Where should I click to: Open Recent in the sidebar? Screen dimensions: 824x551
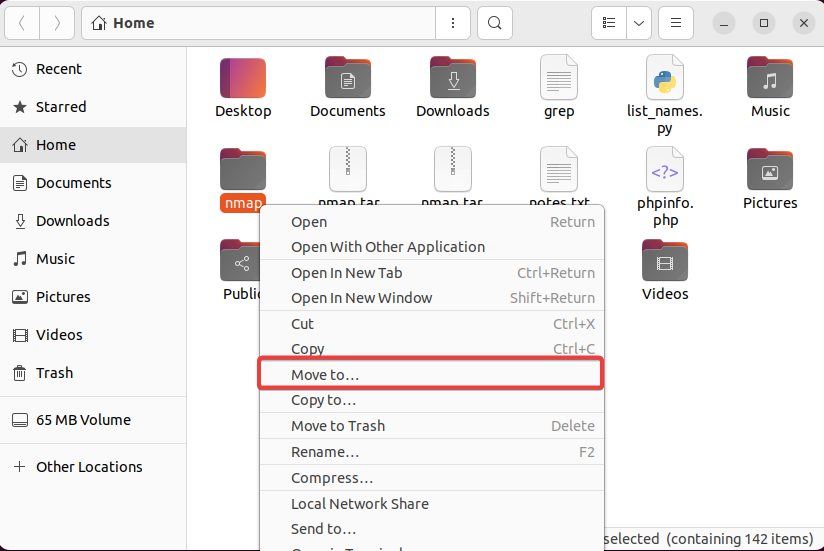coord(93,69)
